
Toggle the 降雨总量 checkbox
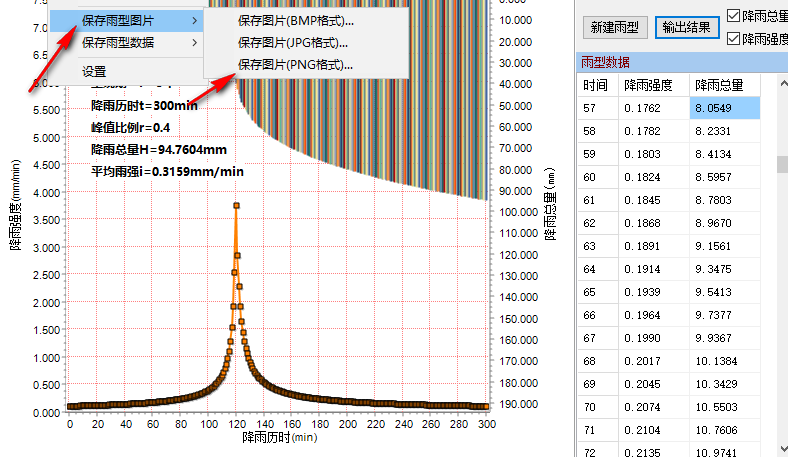(734, 15)
